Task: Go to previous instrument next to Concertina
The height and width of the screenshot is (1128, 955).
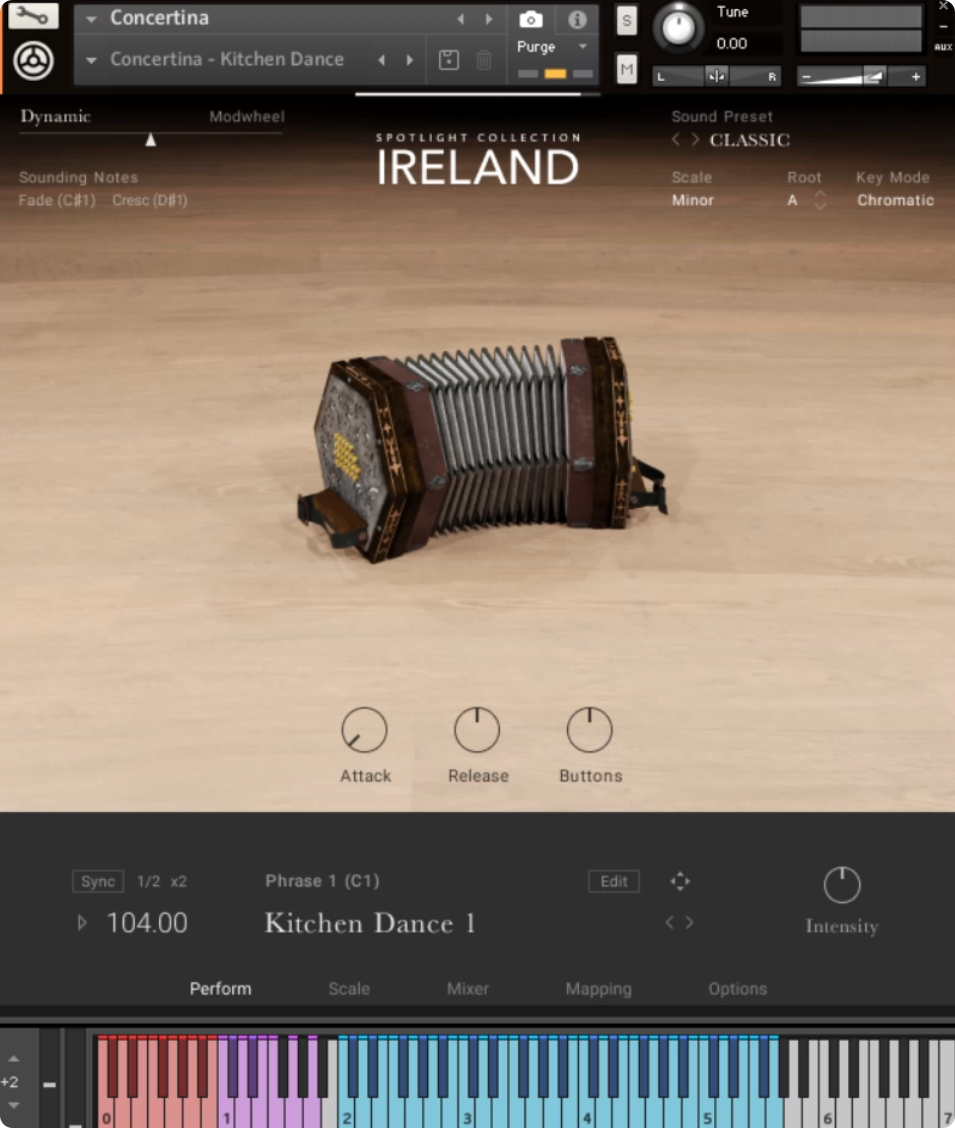Action: (x=460, y=19)
